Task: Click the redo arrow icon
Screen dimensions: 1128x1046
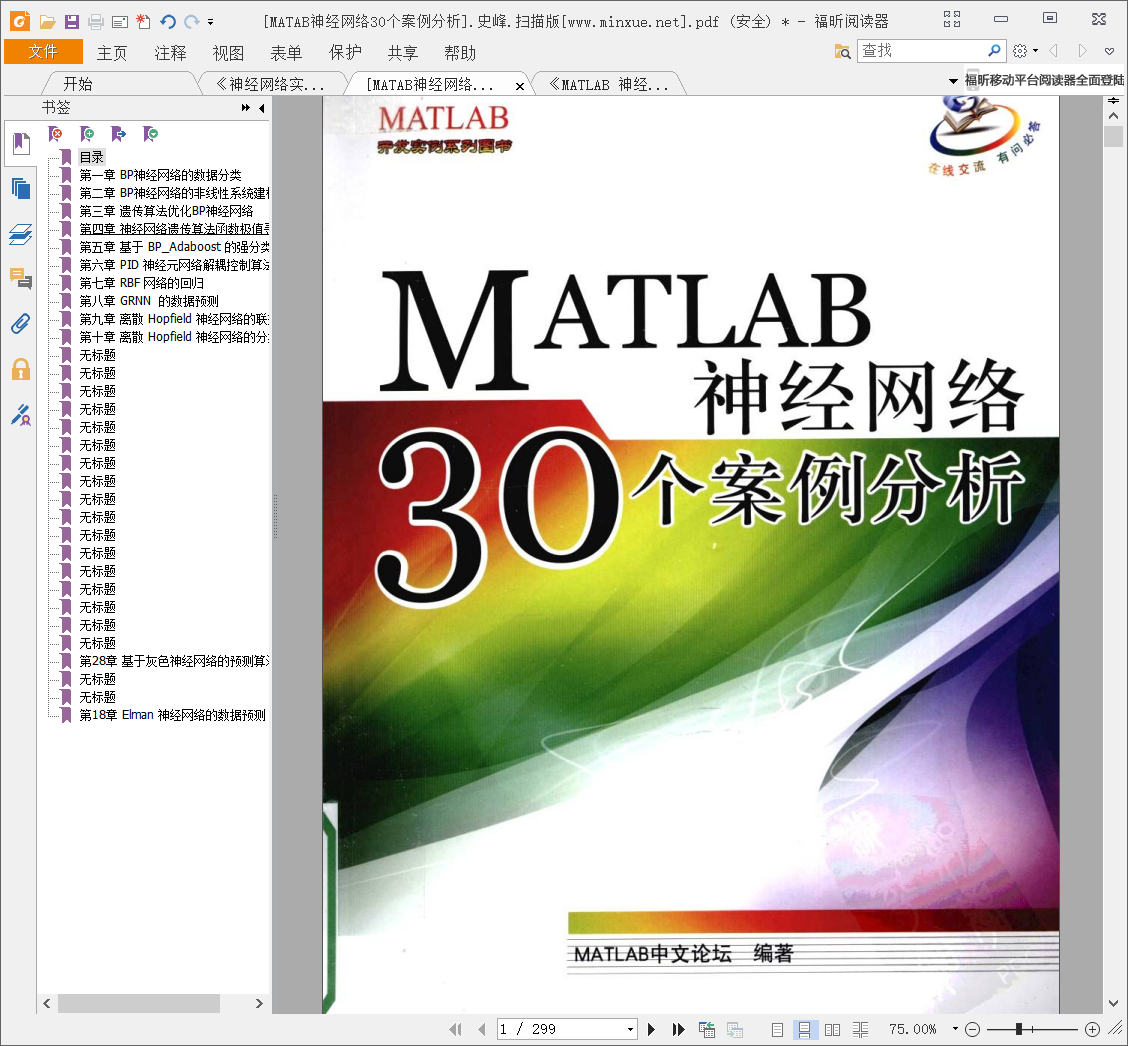Action: [x=191, y=22]
